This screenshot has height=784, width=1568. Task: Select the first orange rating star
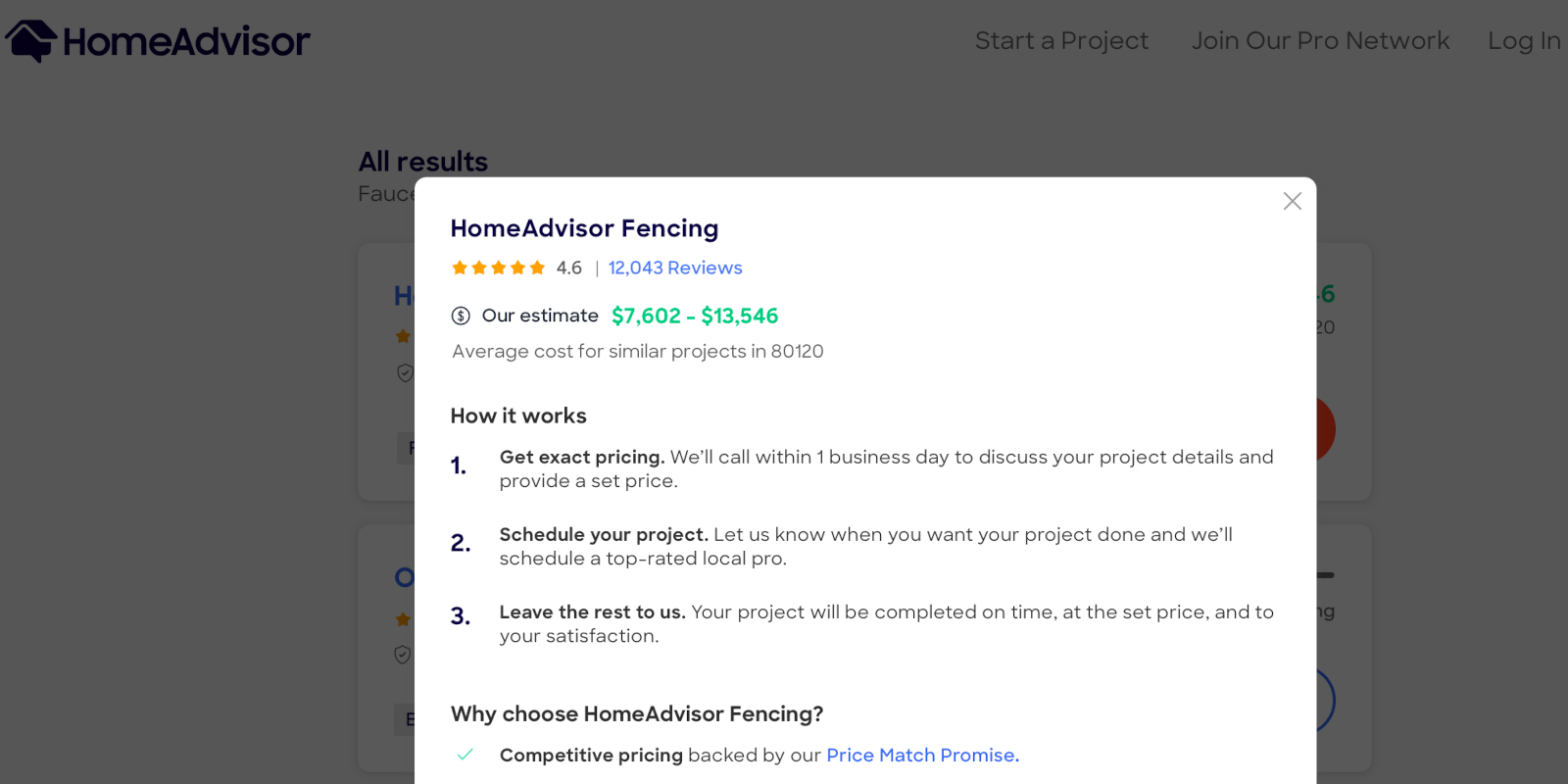click(459, 267)
